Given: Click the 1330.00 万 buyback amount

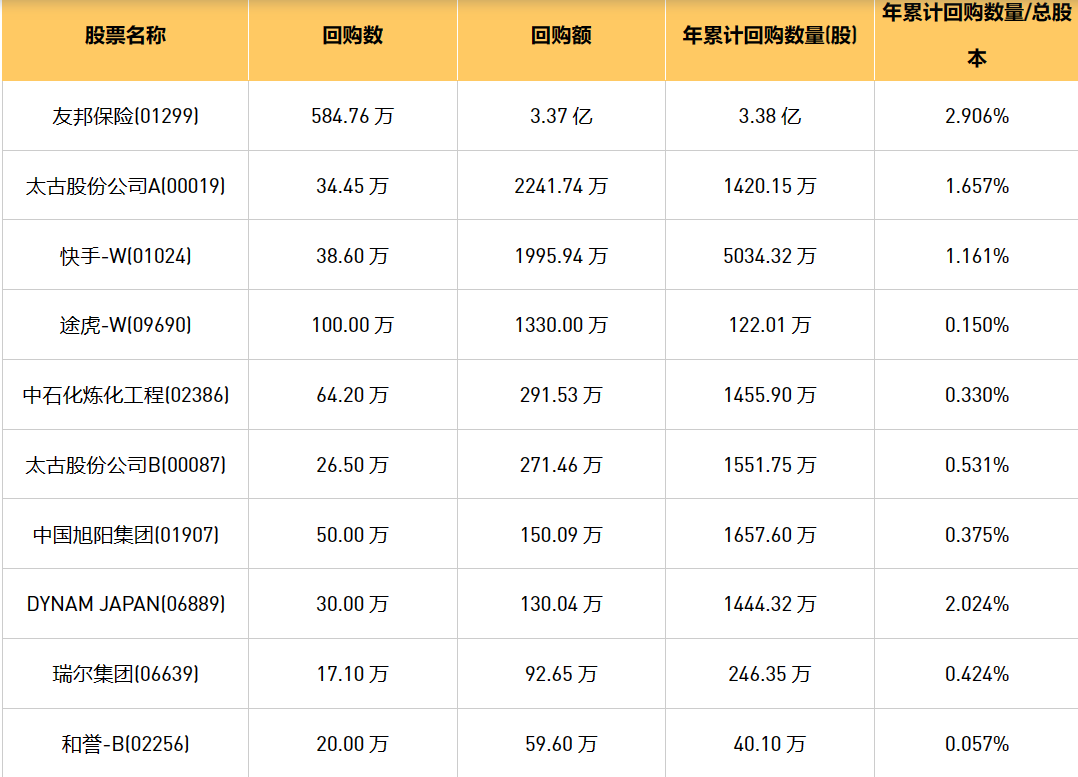Looking at the screenshot, I should (561, 325).
